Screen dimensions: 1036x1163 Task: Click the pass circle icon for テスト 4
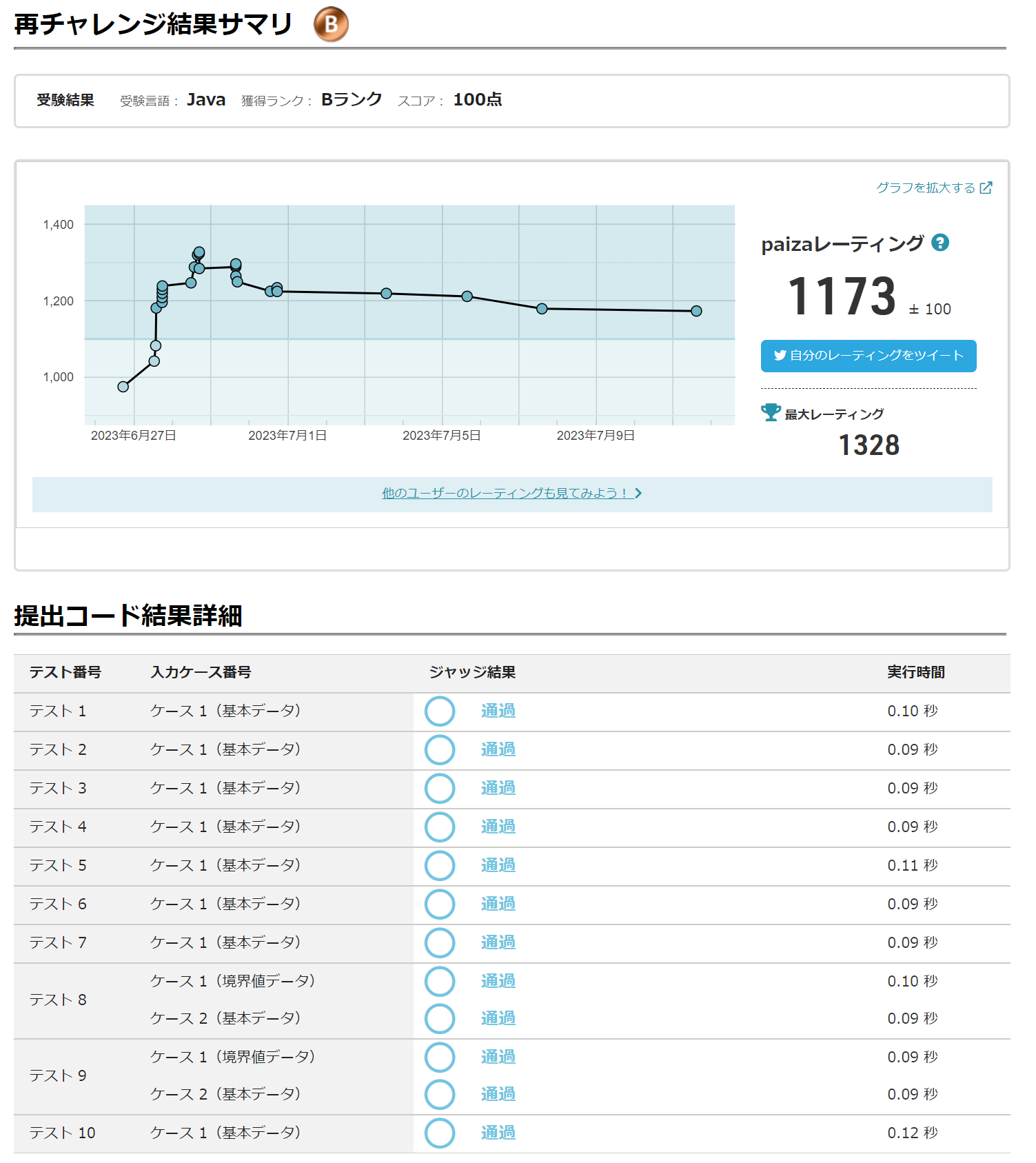coord(440,827)
